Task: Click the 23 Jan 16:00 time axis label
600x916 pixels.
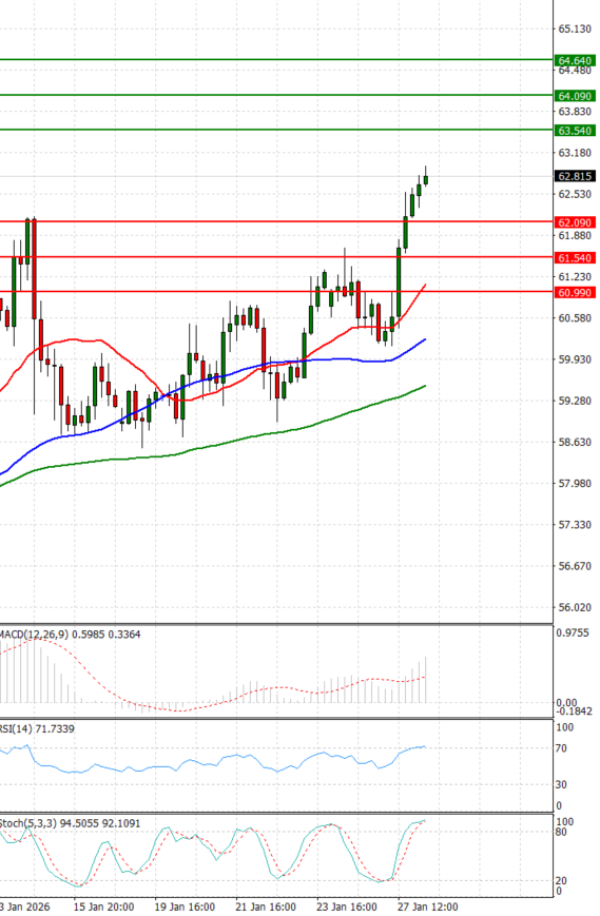Action: [x=347, y=907]
